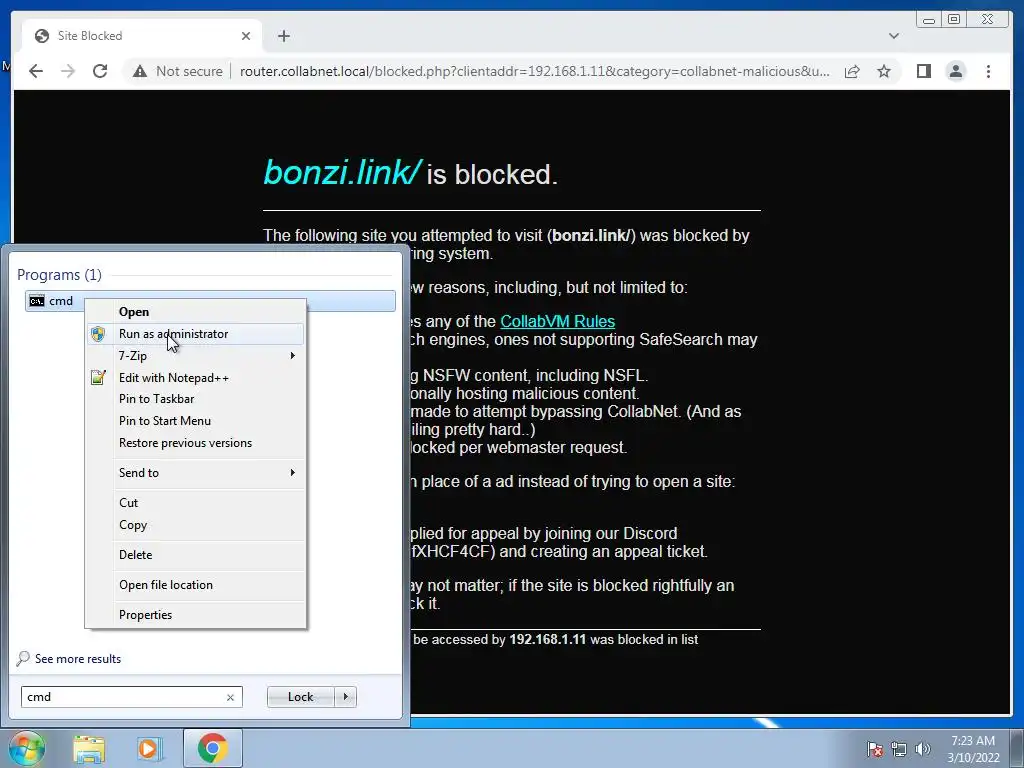
Task: Select Pin to Start Menu
Action: (195, 421)
